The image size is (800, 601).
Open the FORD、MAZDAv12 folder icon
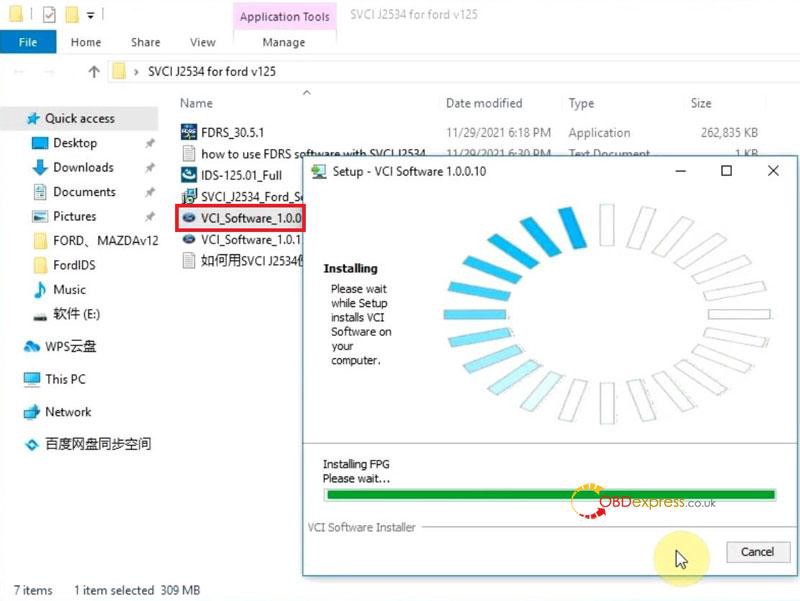[x=40, y=240]
